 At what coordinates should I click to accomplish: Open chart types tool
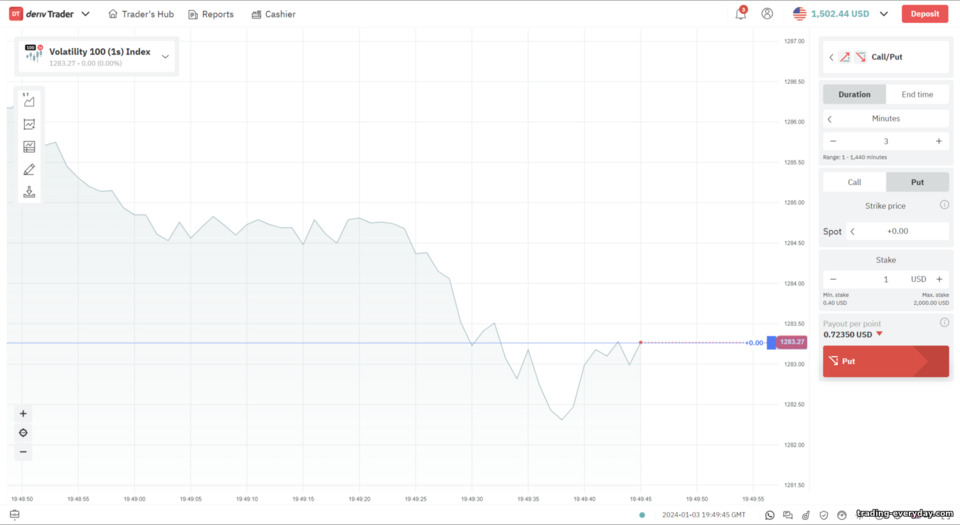point(29,101)
